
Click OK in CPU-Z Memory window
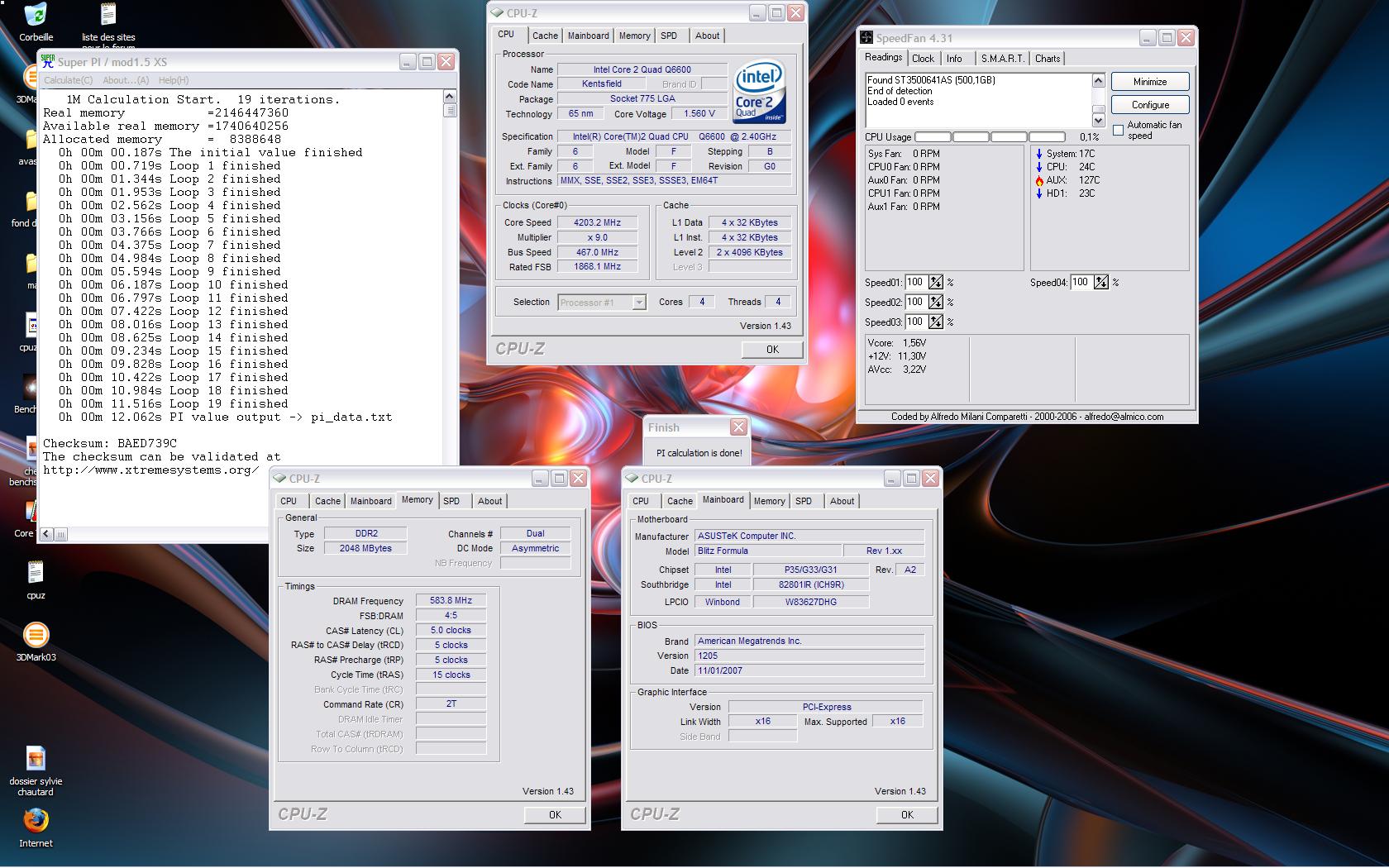coord(555,815)
